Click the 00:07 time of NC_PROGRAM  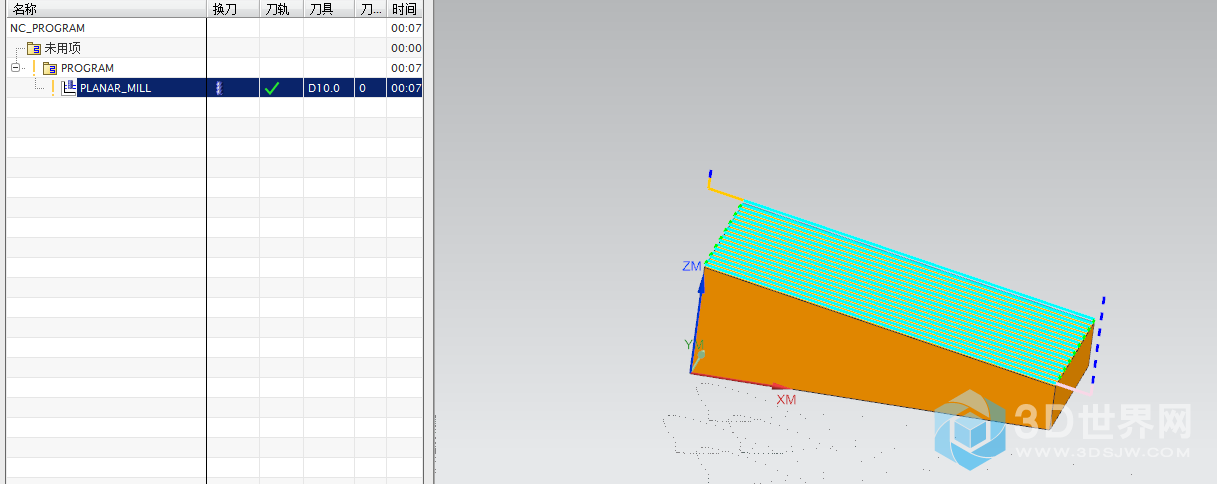(x=405, y=28)
